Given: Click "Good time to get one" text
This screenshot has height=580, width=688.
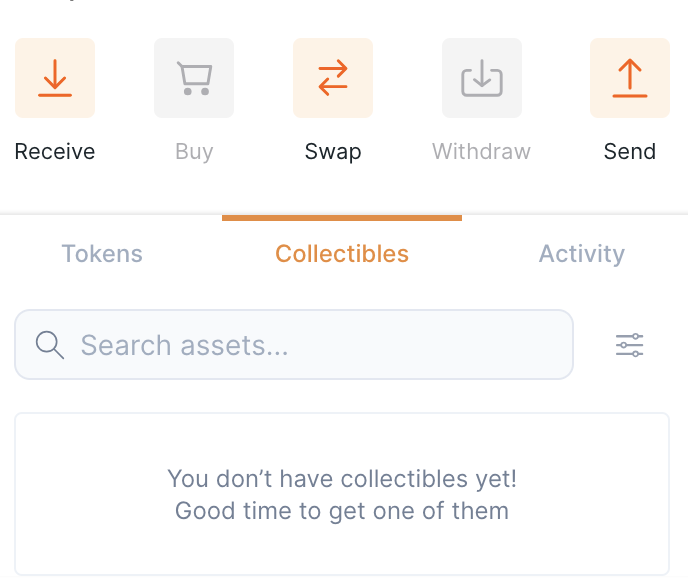Looking at the screenshot, I should (x=342, y=511).
